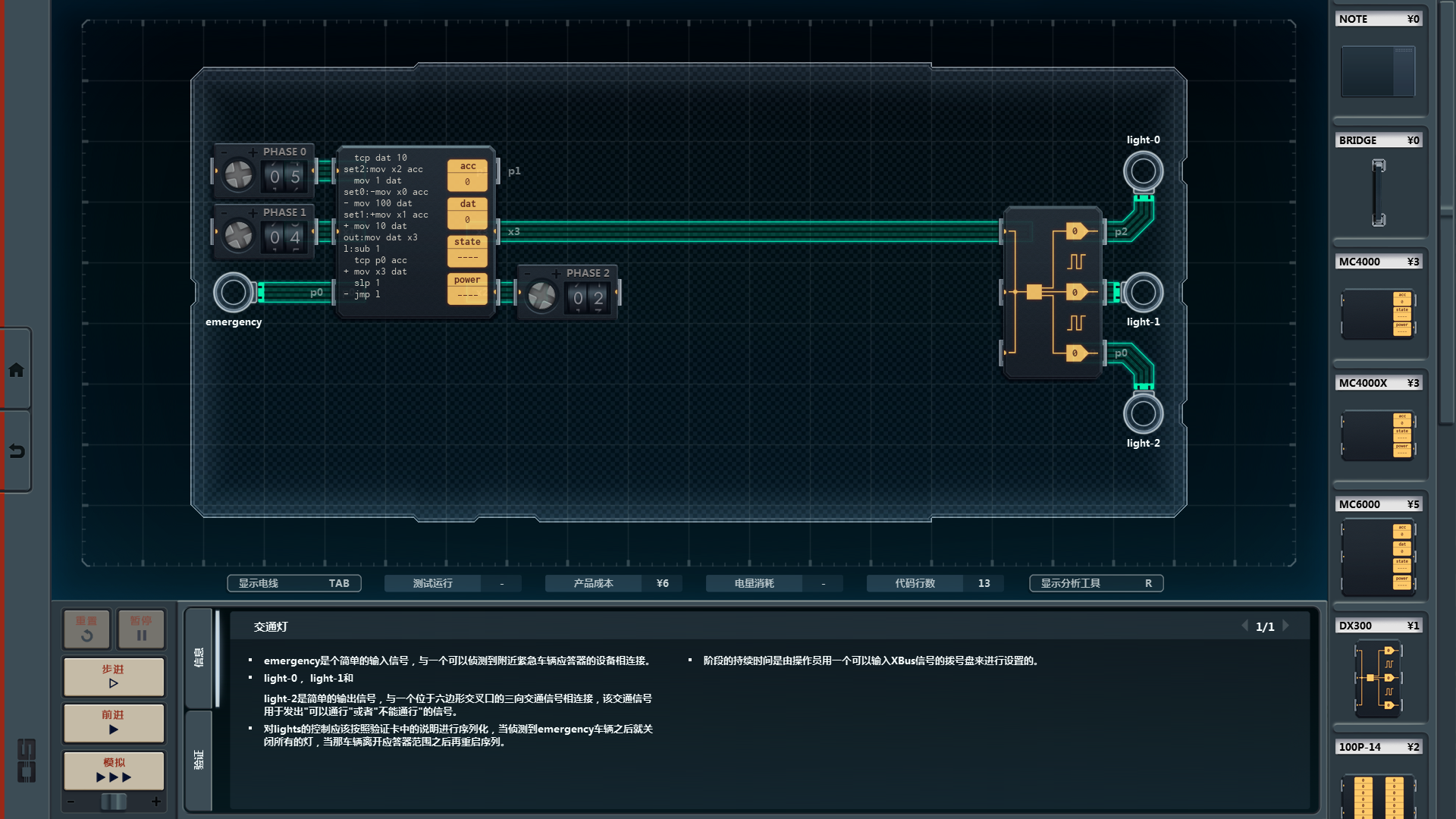
Task: Click the back arrow icon on sidebar
Action: point(16,451)
